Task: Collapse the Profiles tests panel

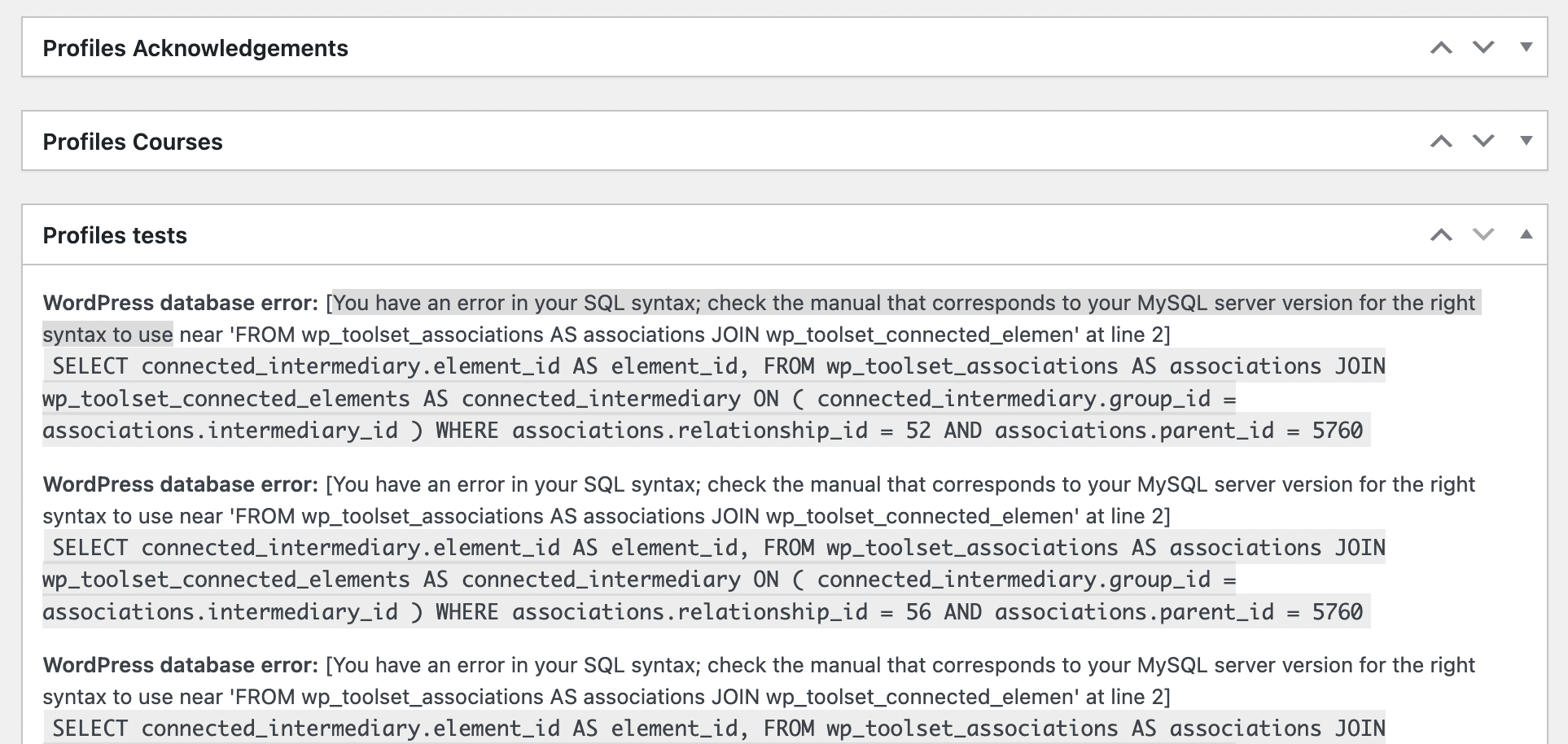Action: pos(1526,235)
